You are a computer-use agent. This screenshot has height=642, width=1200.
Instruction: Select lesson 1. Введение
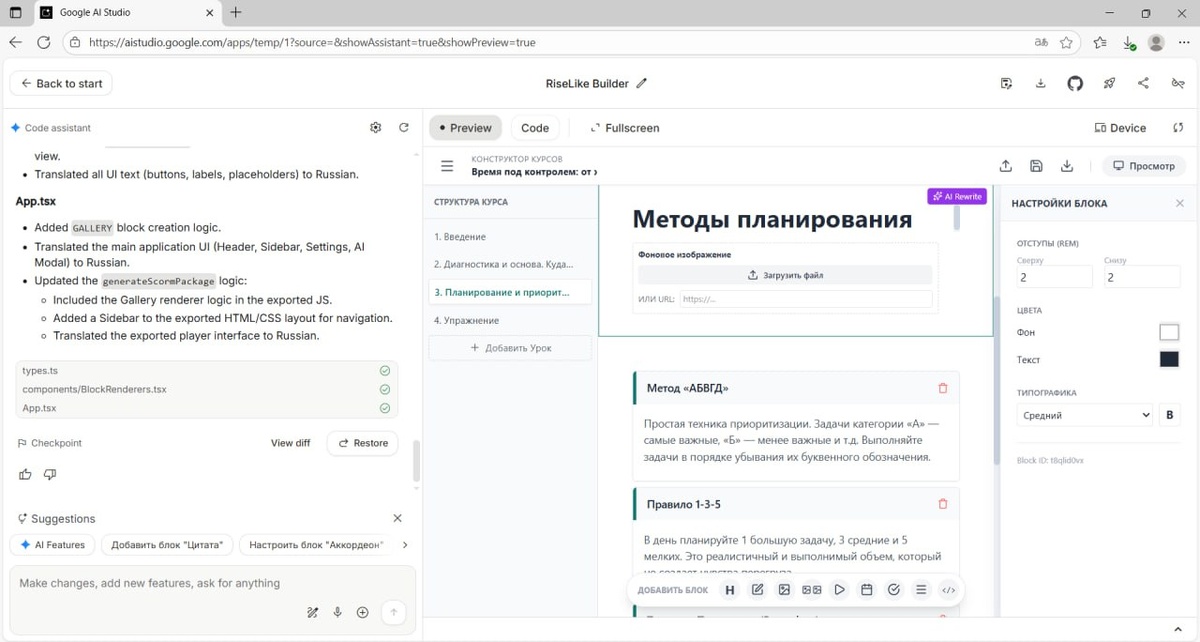pyautogui.click(x=510, y=237)
